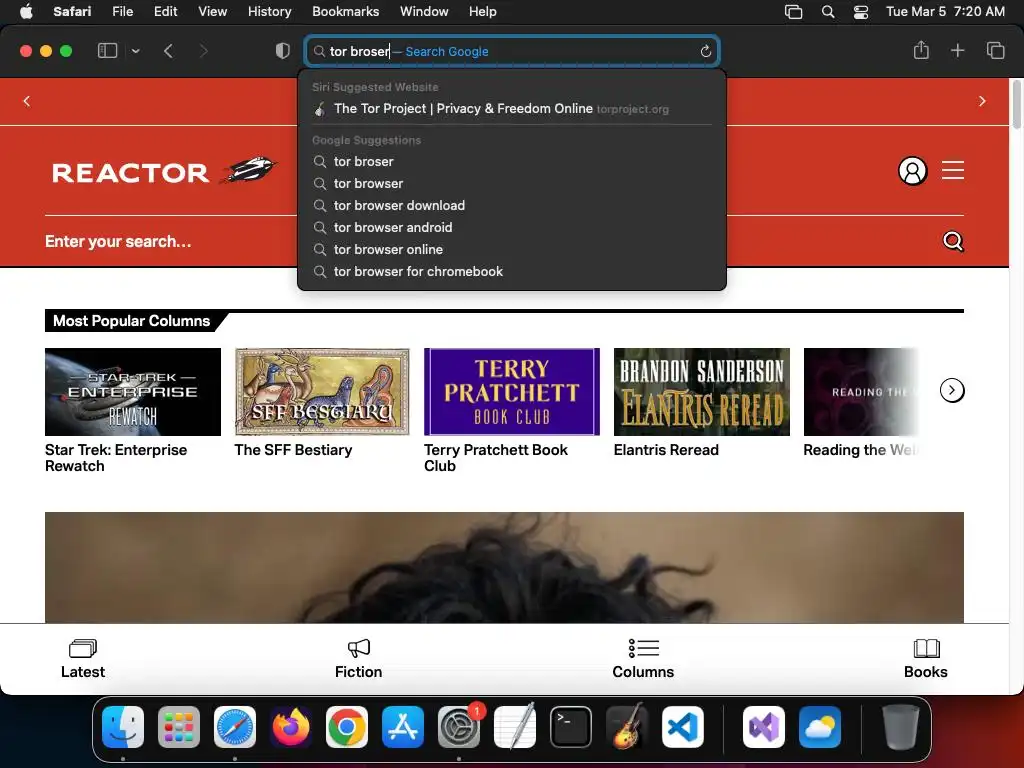Click the Reactor logo
The height and width of the screenshot is (768, 1024).
tap(165, 171)
